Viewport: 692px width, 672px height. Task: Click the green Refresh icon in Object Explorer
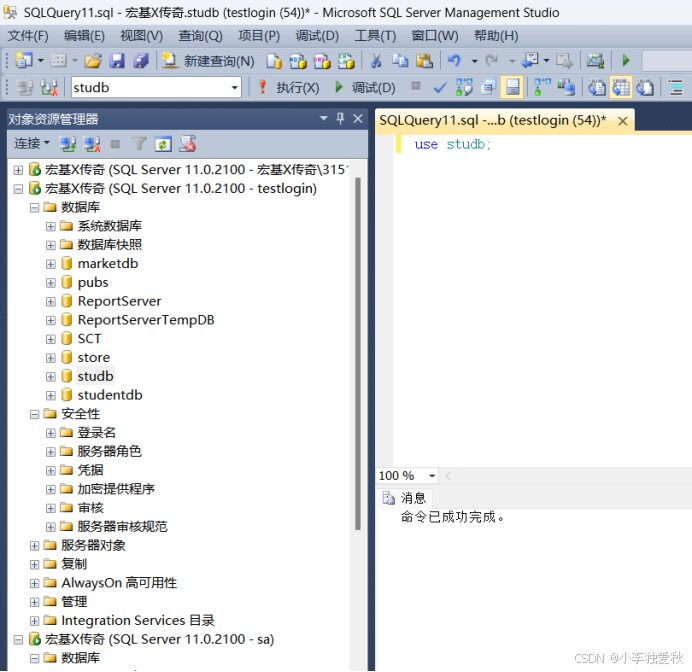click(x=163, y=144)
